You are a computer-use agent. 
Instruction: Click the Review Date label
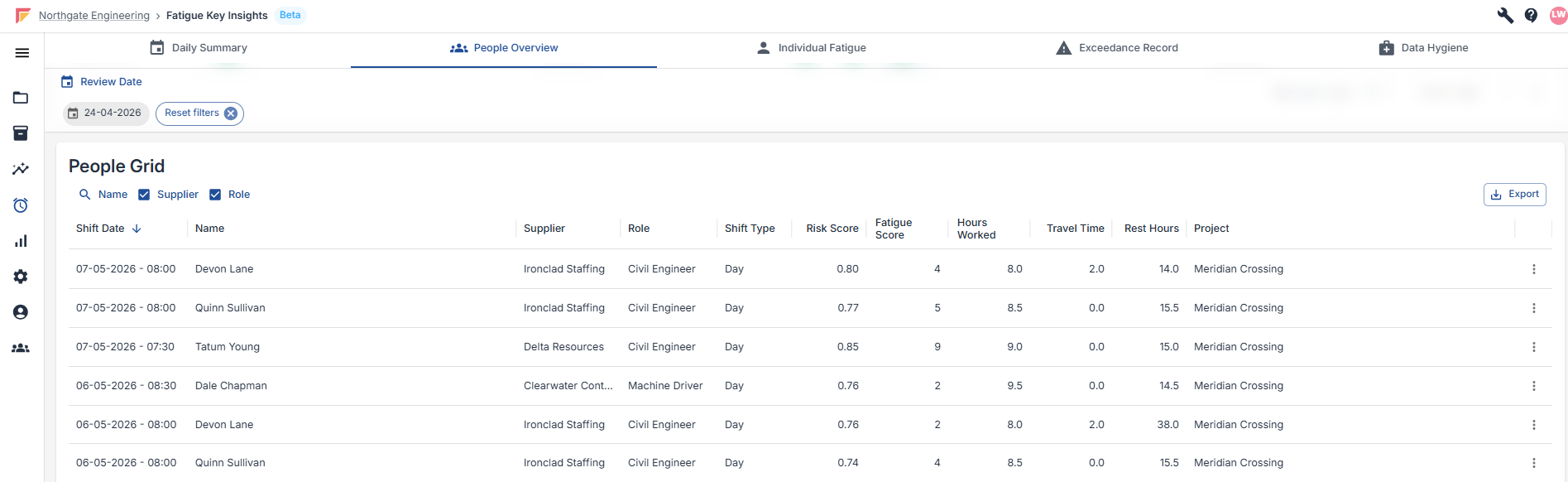point(111,82)
